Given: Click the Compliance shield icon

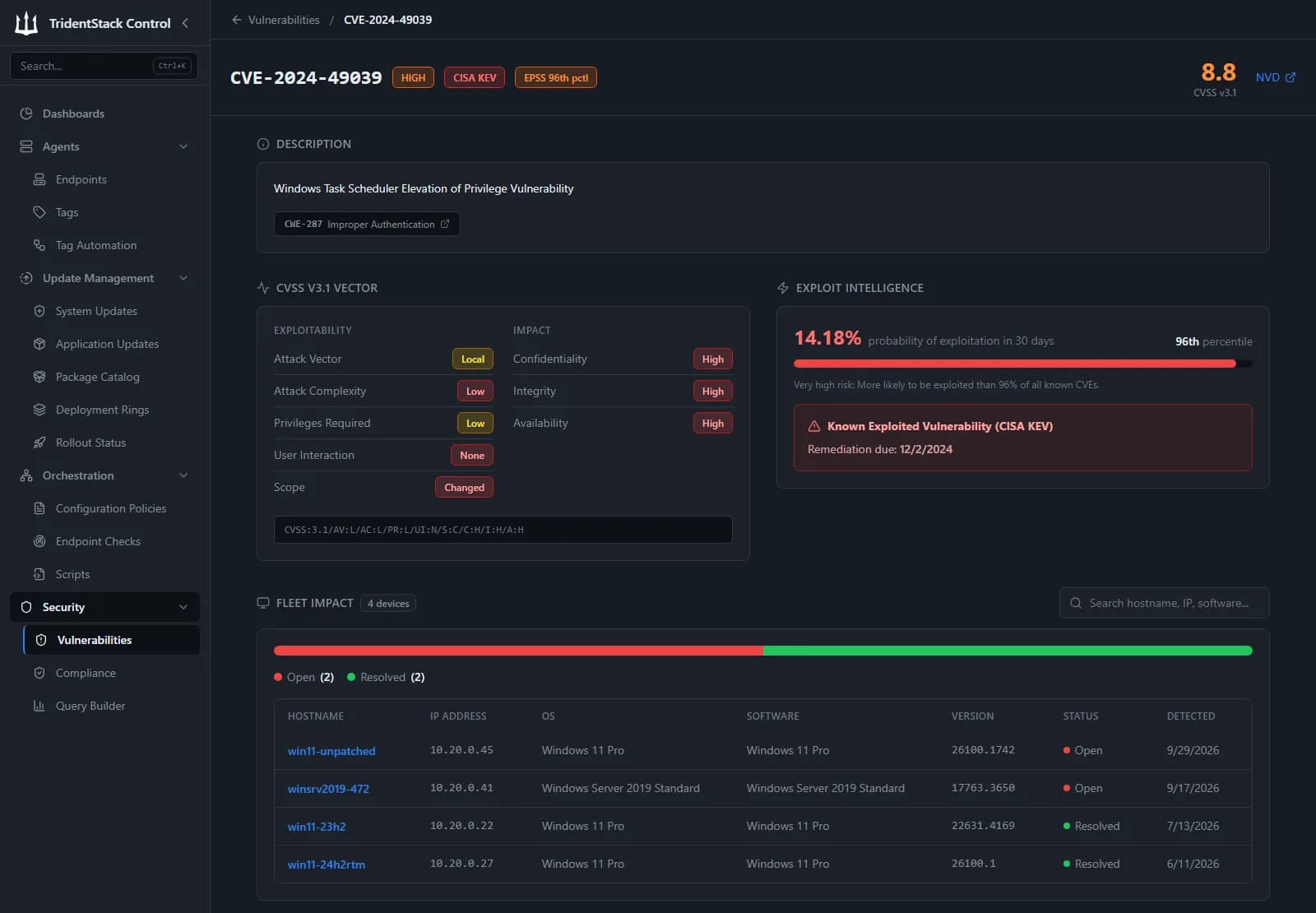Looking at the screenshot, I should 39,673.
